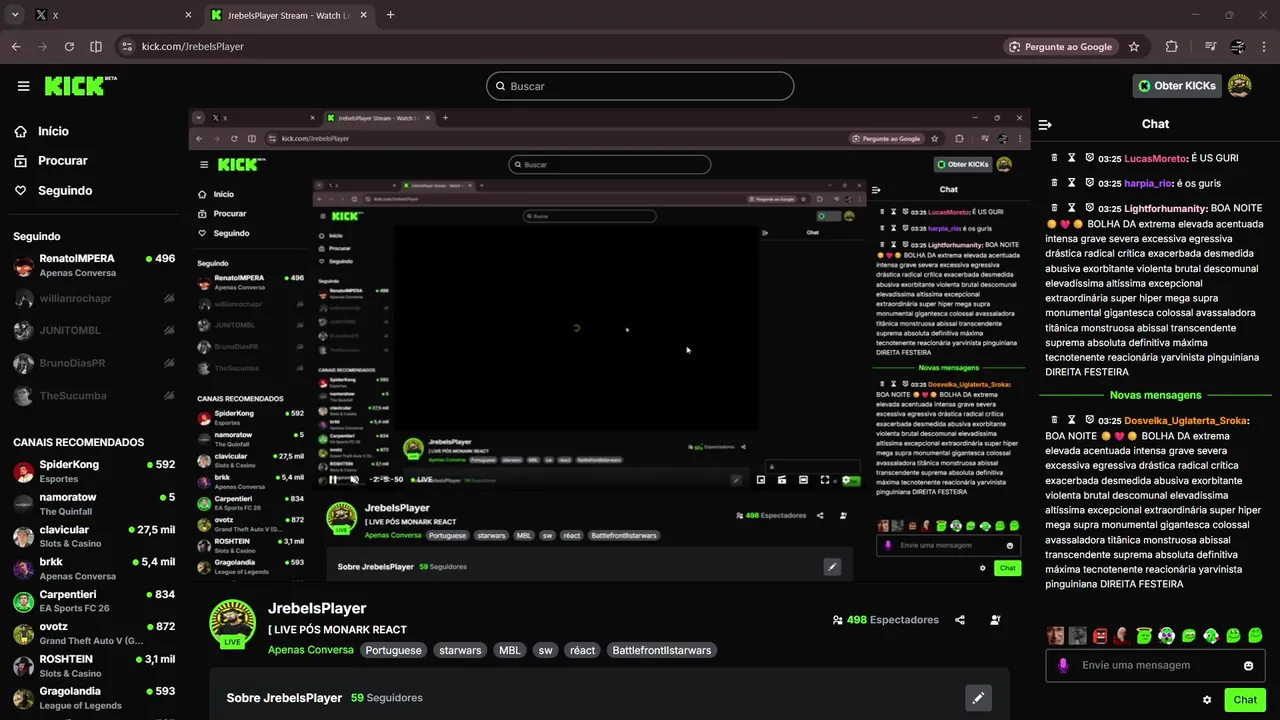This screenshot has width=1280, height=720.
Task: Open browser tab search dropdown
Action: (15, 15)
